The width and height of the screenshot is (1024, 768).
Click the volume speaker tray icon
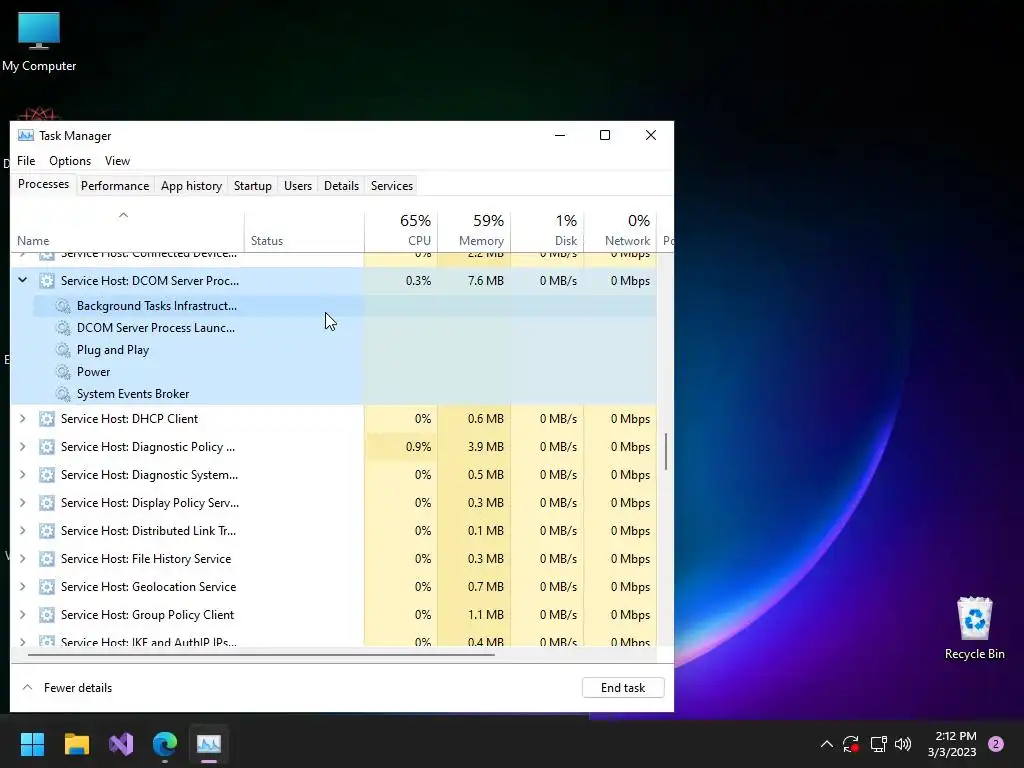[x=903, y=744]
